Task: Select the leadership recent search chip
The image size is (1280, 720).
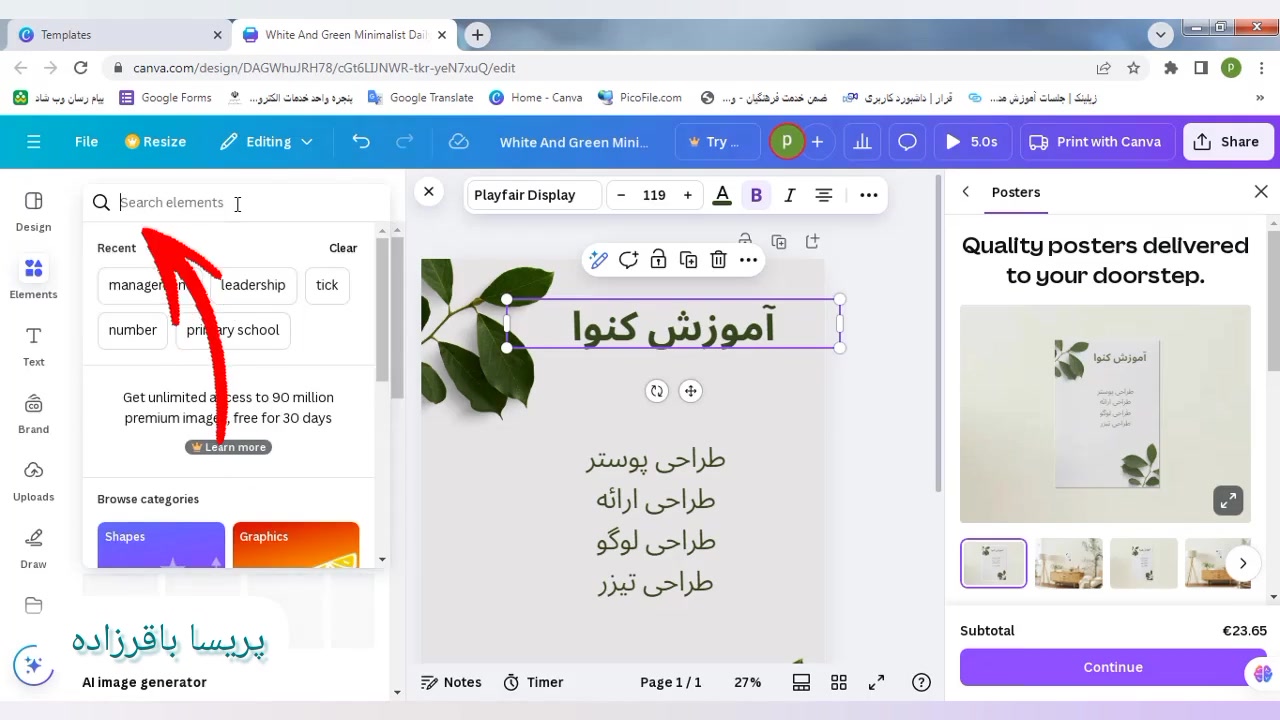Action: pos(253,285)
